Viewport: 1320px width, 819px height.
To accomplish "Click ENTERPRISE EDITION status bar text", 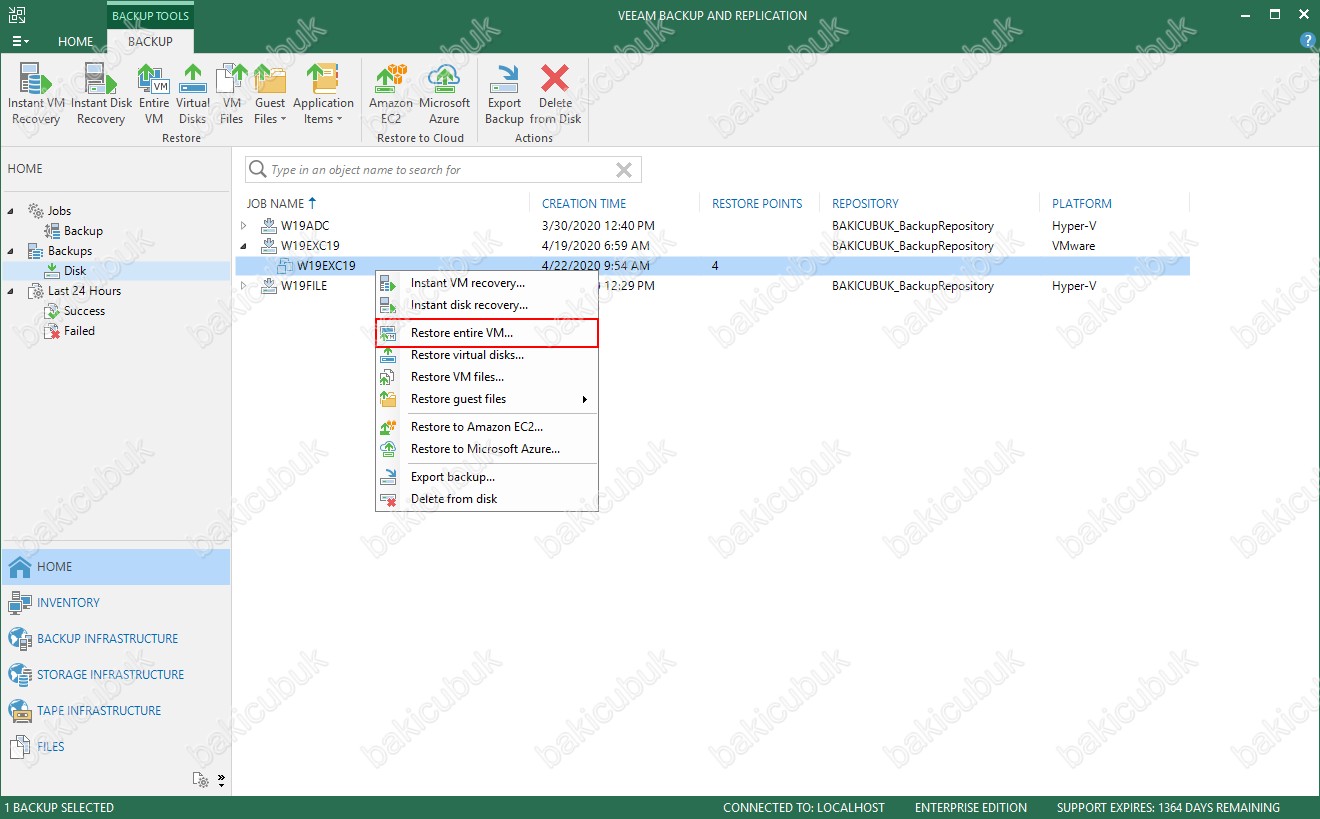I will click(970, 807).
